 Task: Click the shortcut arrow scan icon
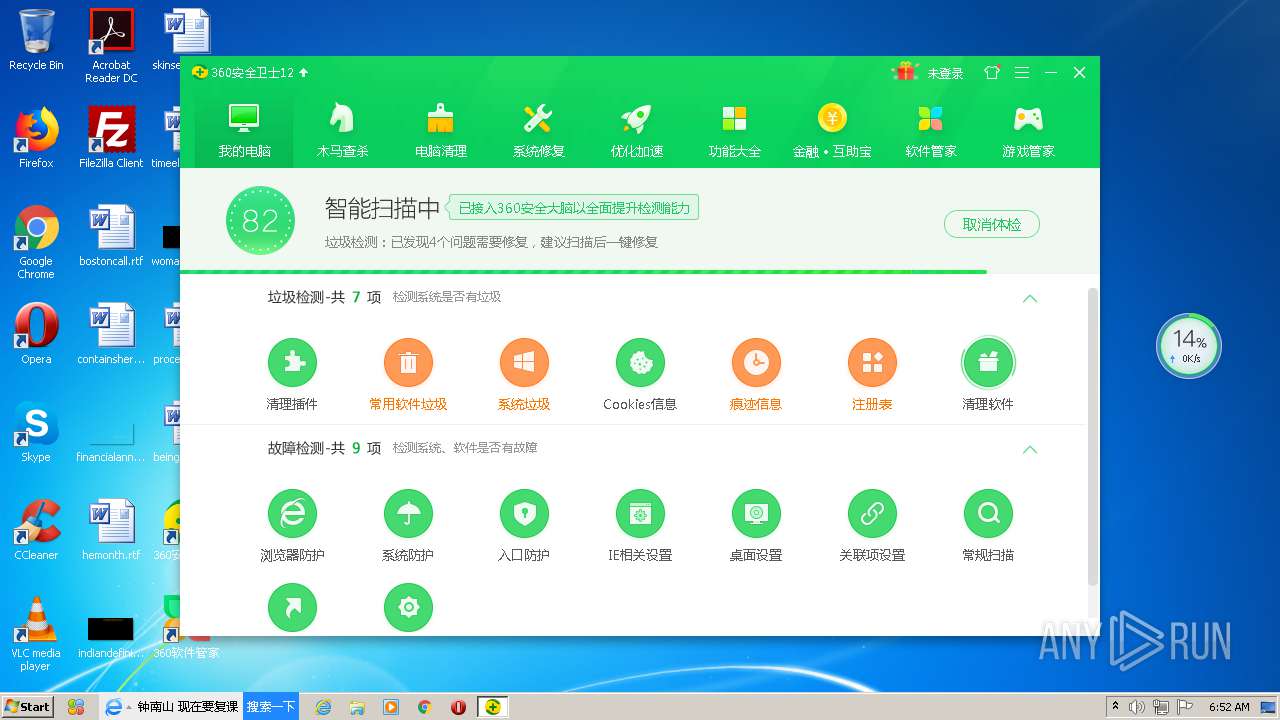pyautogui.click(x=292, y=608)
